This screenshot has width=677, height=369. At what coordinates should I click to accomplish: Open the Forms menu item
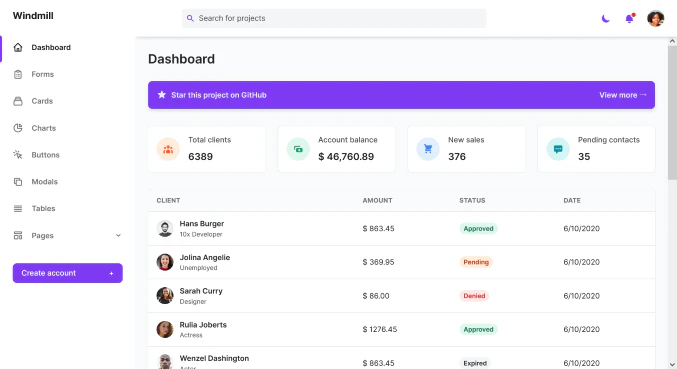click(x=42, y=74)
